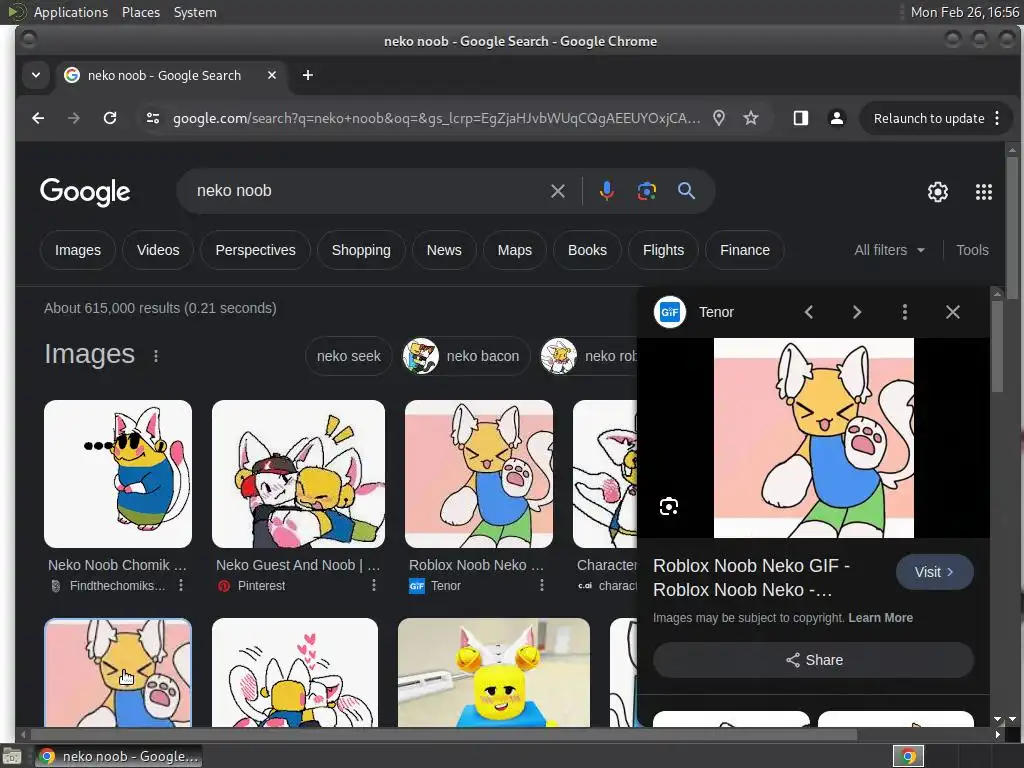
Task: Open the Roblox Noob Neko Tenor thumbnail
Action: 479,474
